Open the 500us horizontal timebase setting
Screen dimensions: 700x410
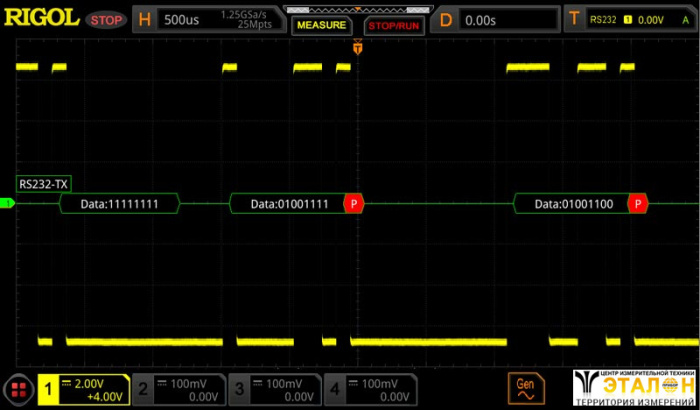[x=184, y=20]
